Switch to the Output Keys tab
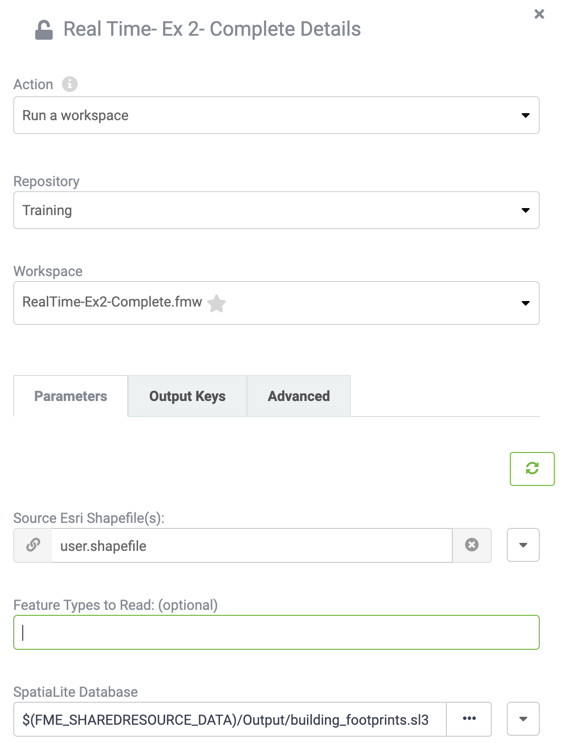Viewport: 568px width, 751px height. (187, 396)
